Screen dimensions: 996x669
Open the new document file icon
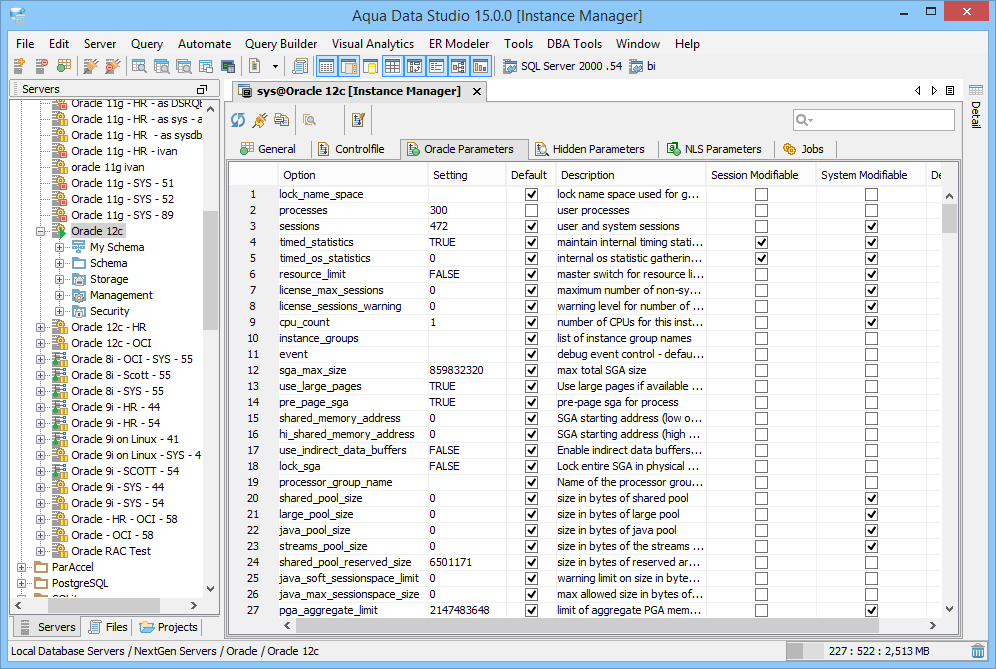click(x=255, y=66)
